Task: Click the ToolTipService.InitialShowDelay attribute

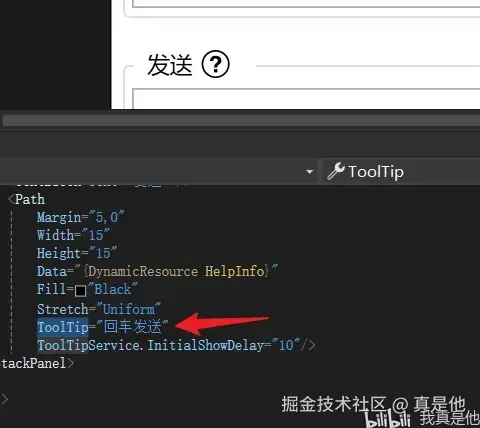Action: click(150, 345)
